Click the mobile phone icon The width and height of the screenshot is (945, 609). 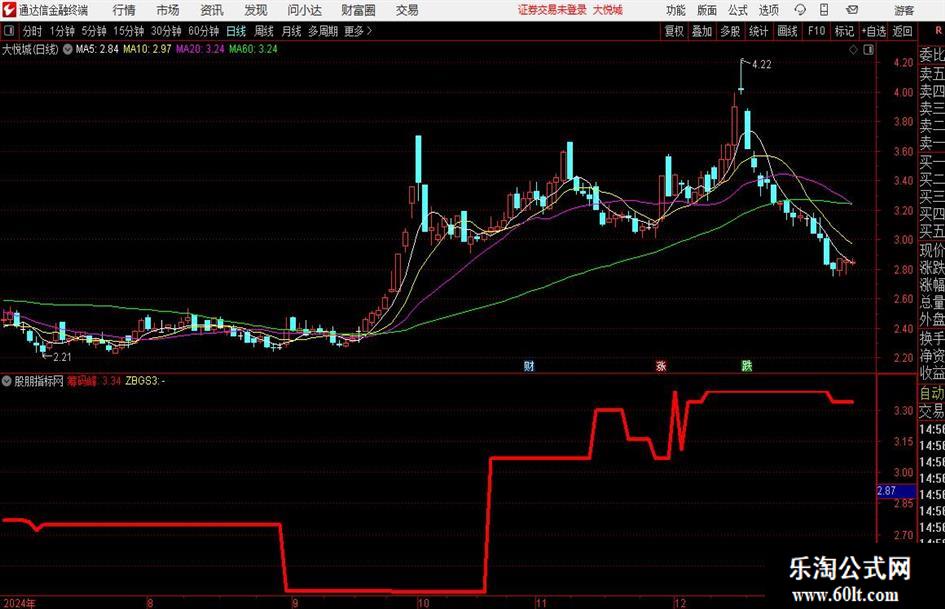[824, 10]
